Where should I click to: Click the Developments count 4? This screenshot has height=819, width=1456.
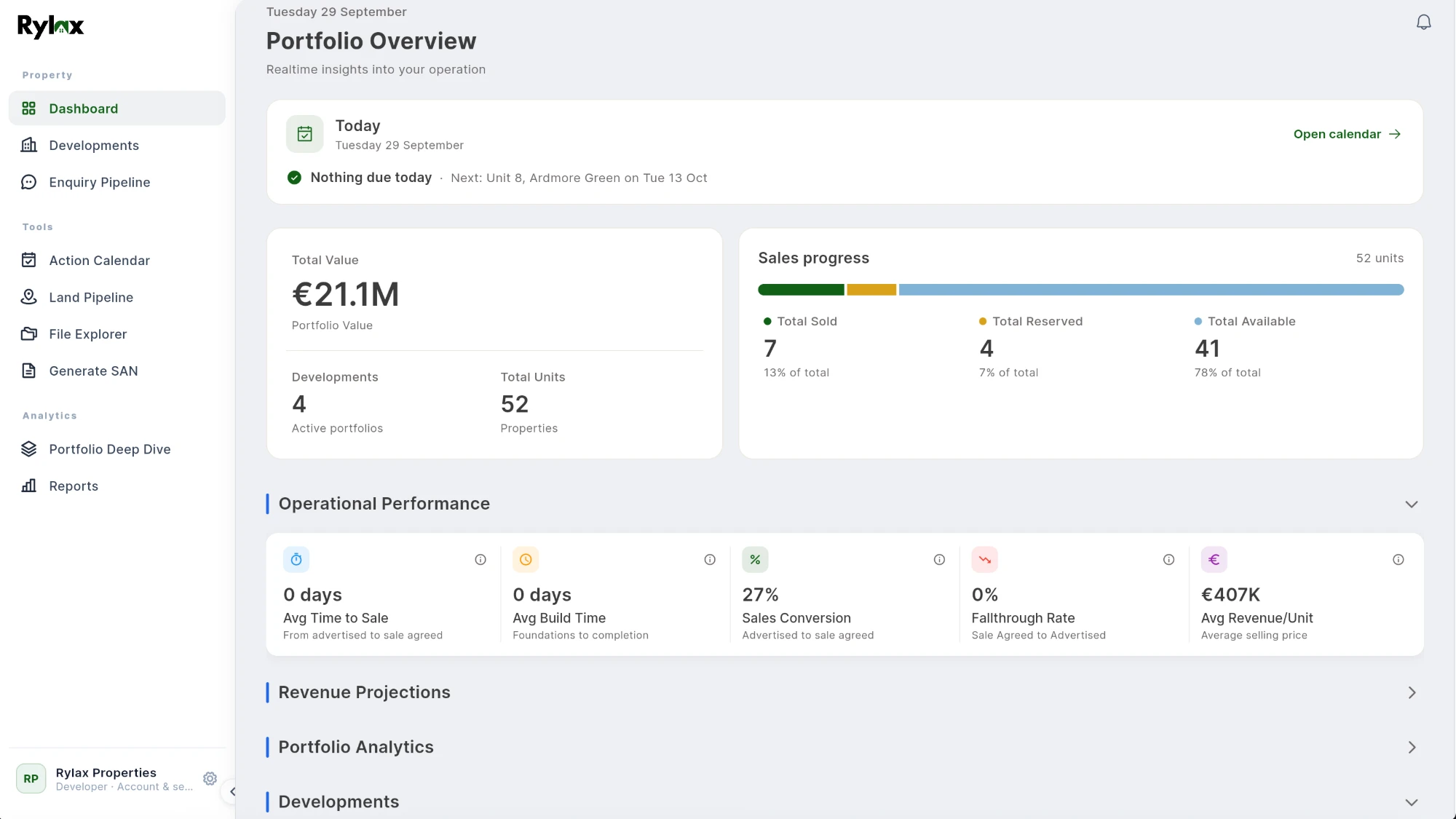(x=299, y=404)
